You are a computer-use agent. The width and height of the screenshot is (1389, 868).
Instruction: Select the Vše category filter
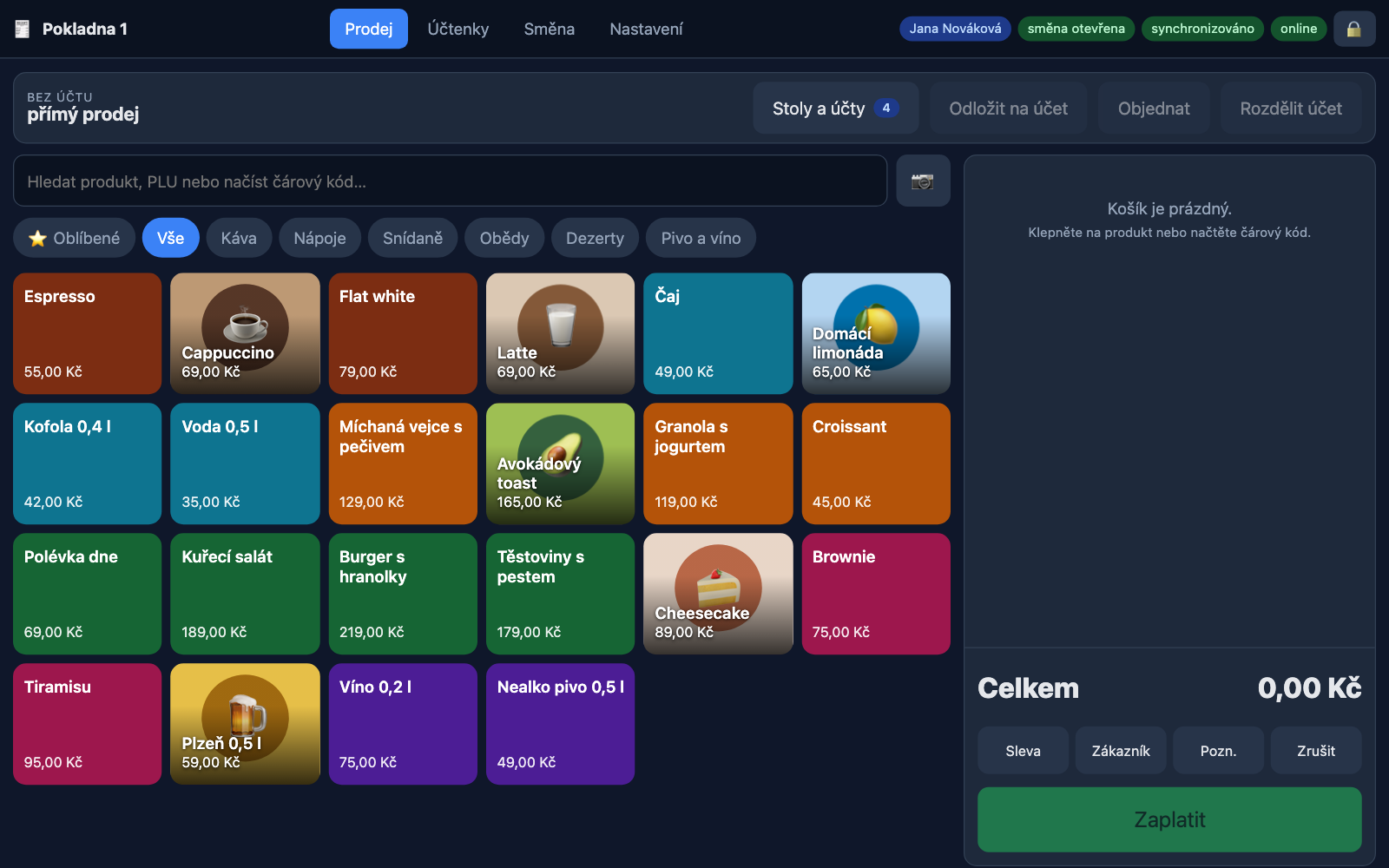point(170,238)
